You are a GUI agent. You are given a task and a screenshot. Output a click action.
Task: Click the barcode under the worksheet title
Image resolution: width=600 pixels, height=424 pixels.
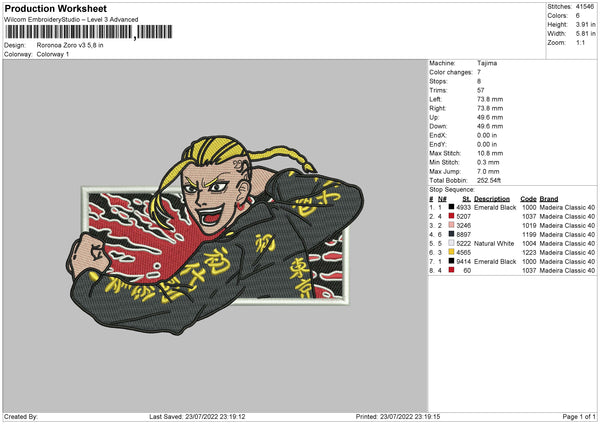point(88,32)
